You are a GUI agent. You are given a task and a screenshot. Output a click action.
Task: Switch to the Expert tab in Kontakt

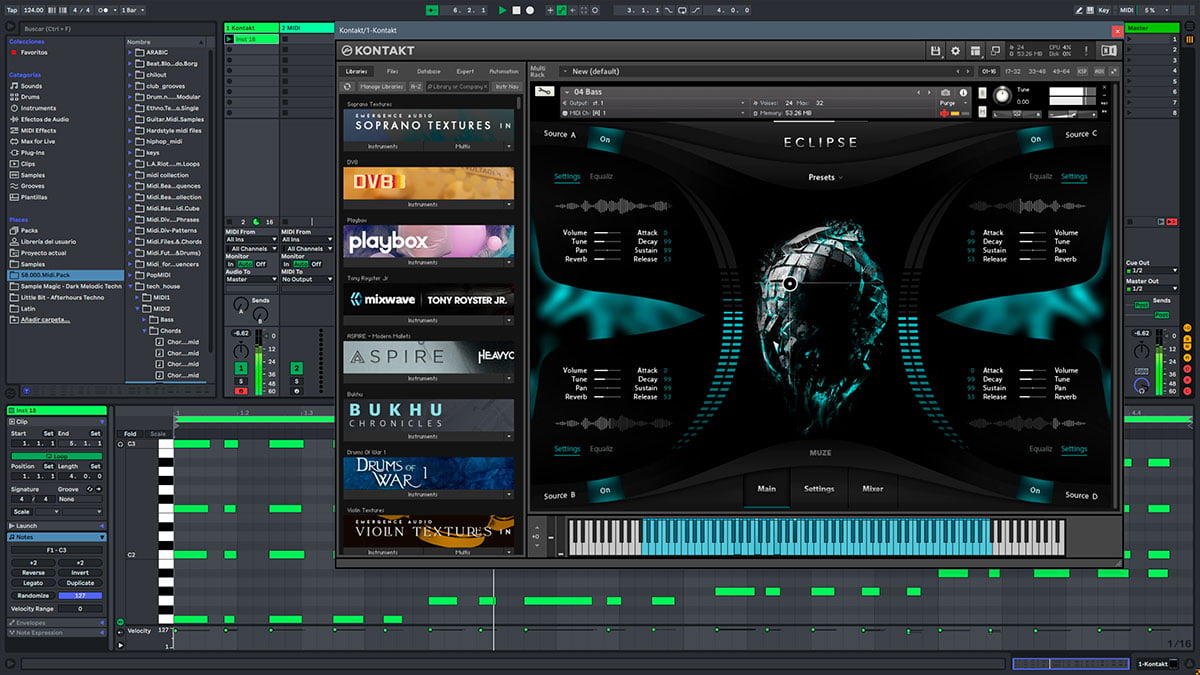coord(465,72)
